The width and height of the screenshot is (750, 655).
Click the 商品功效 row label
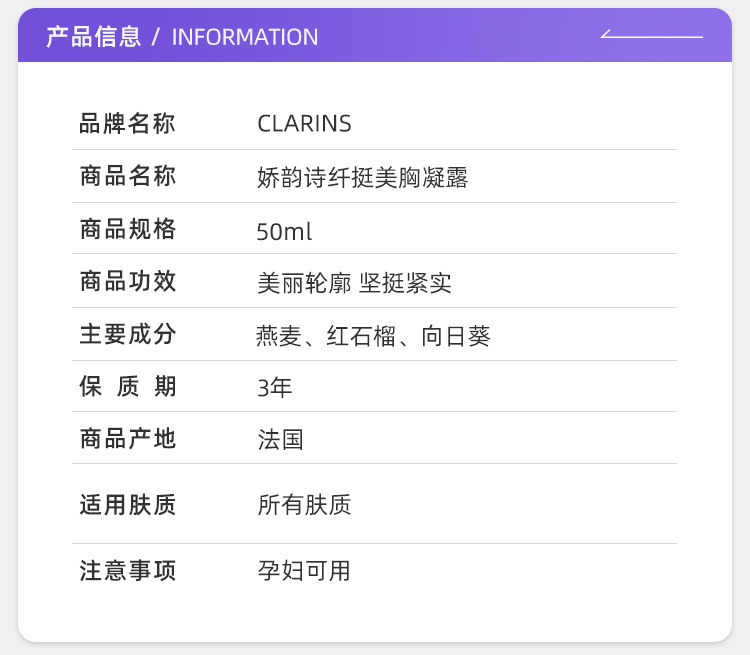tap(127, 282)
